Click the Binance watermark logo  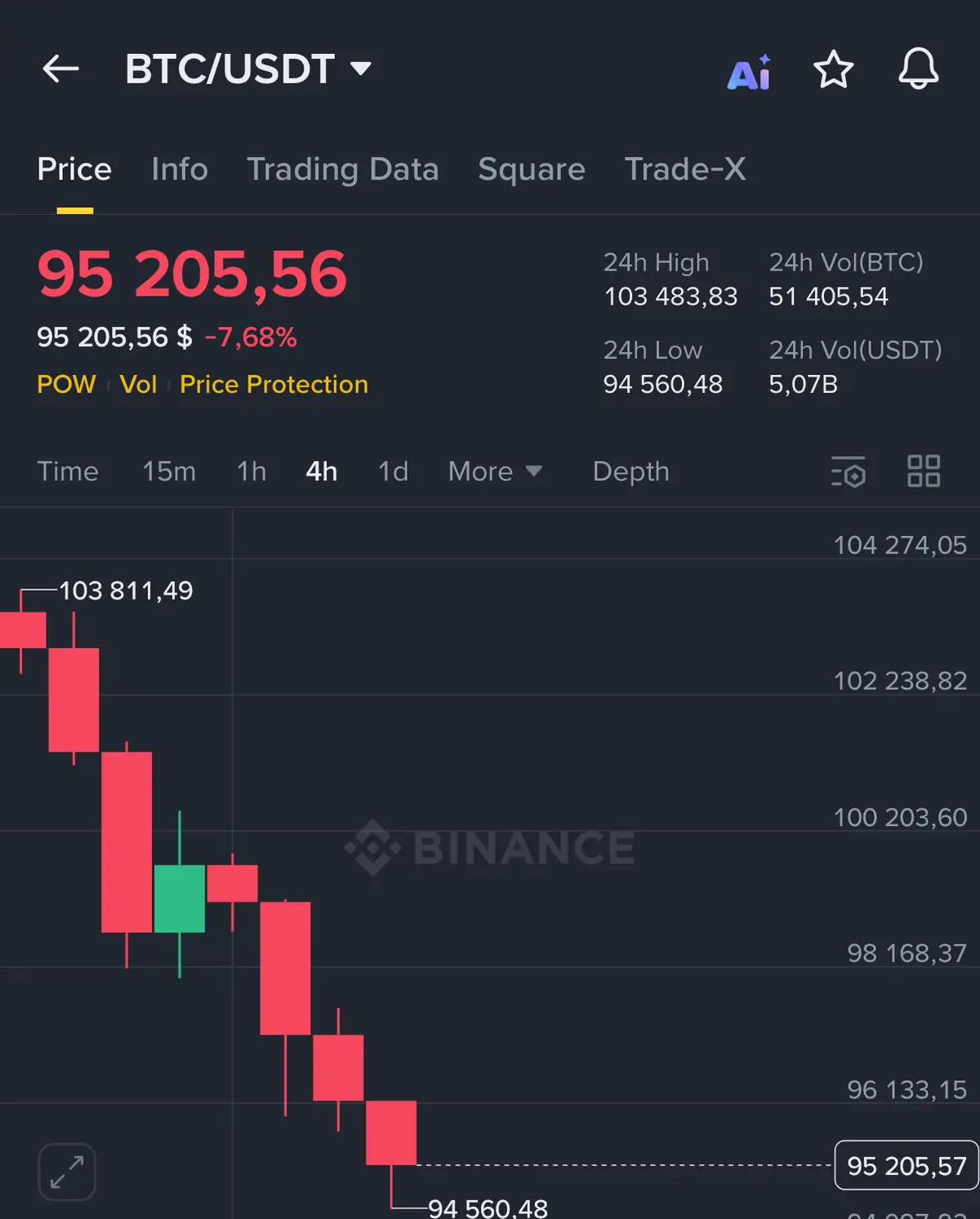click(x=490, y=847)
